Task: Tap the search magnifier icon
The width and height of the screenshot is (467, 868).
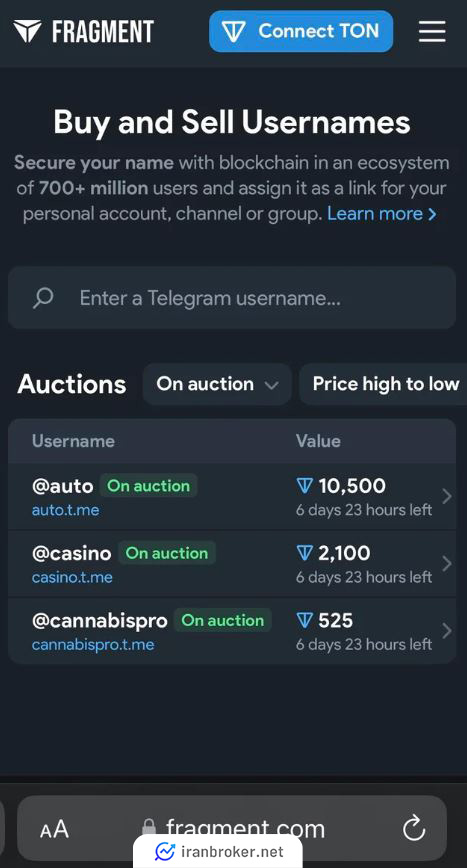Action: click(43, 298)
